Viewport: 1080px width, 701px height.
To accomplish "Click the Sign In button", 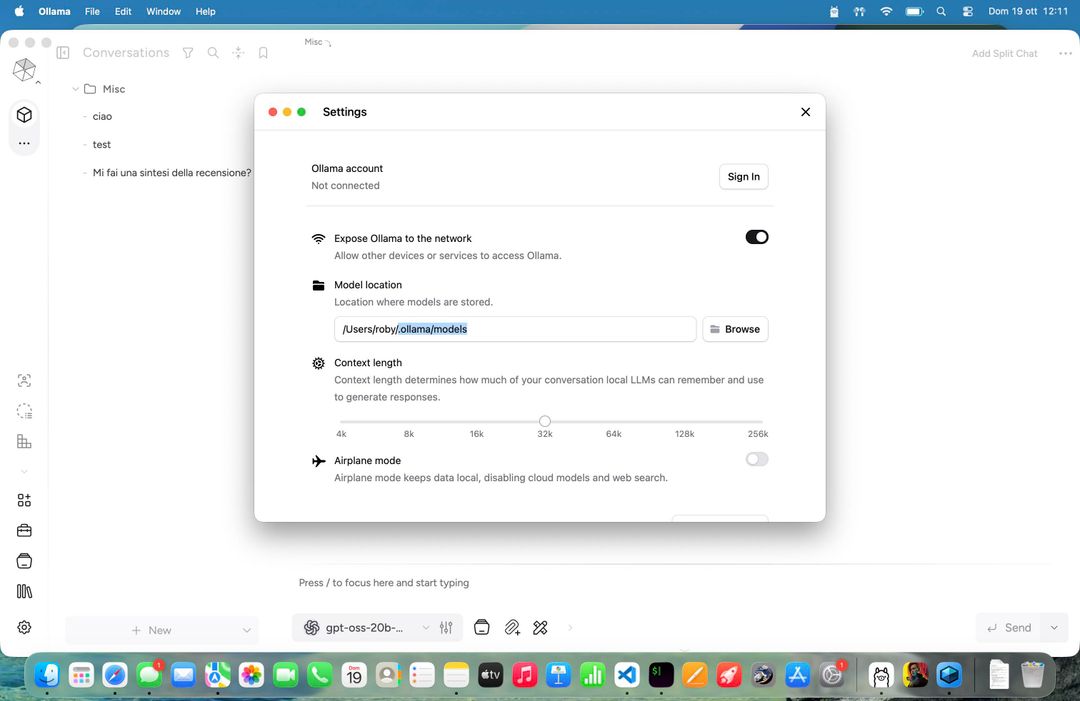I will 743,177.
